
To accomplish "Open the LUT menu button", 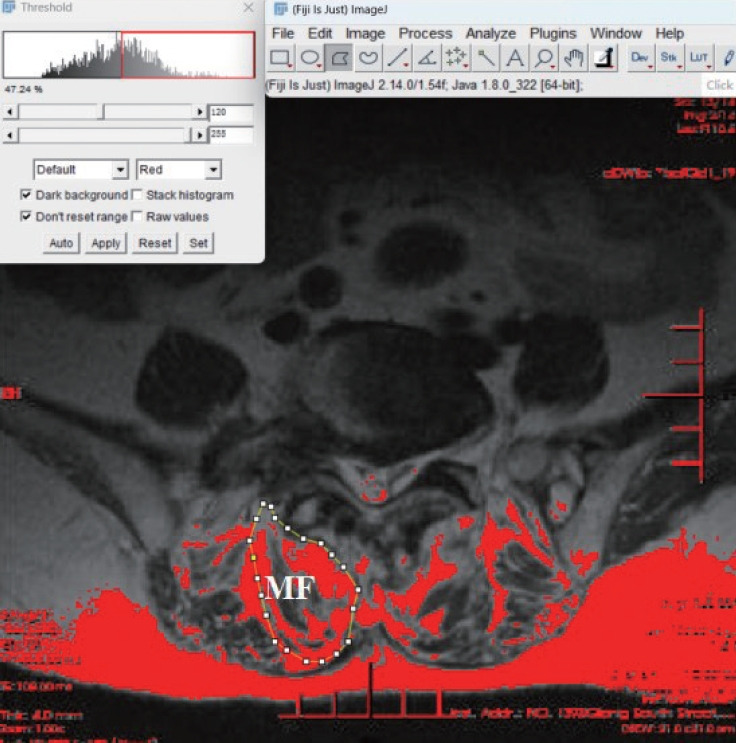I will [699, 58].
